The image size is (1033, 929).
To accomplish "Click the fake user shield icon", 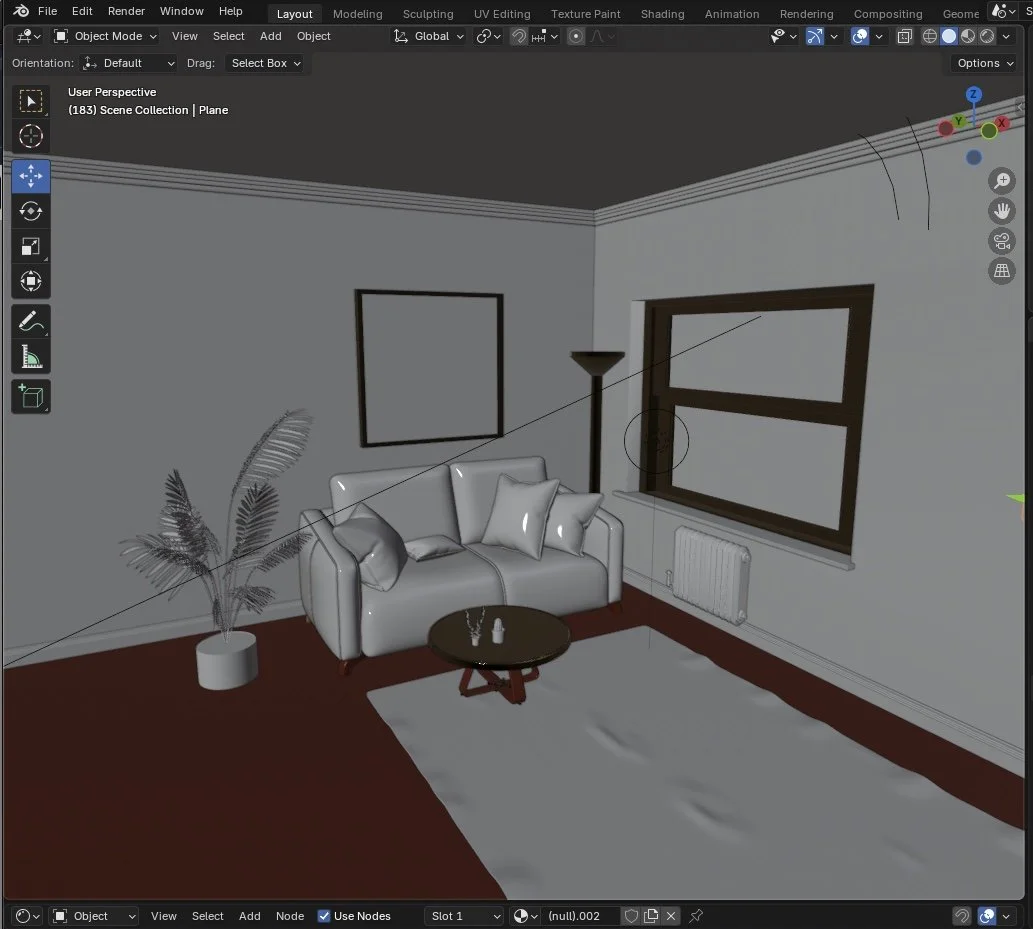I will [x=630, y=916].
